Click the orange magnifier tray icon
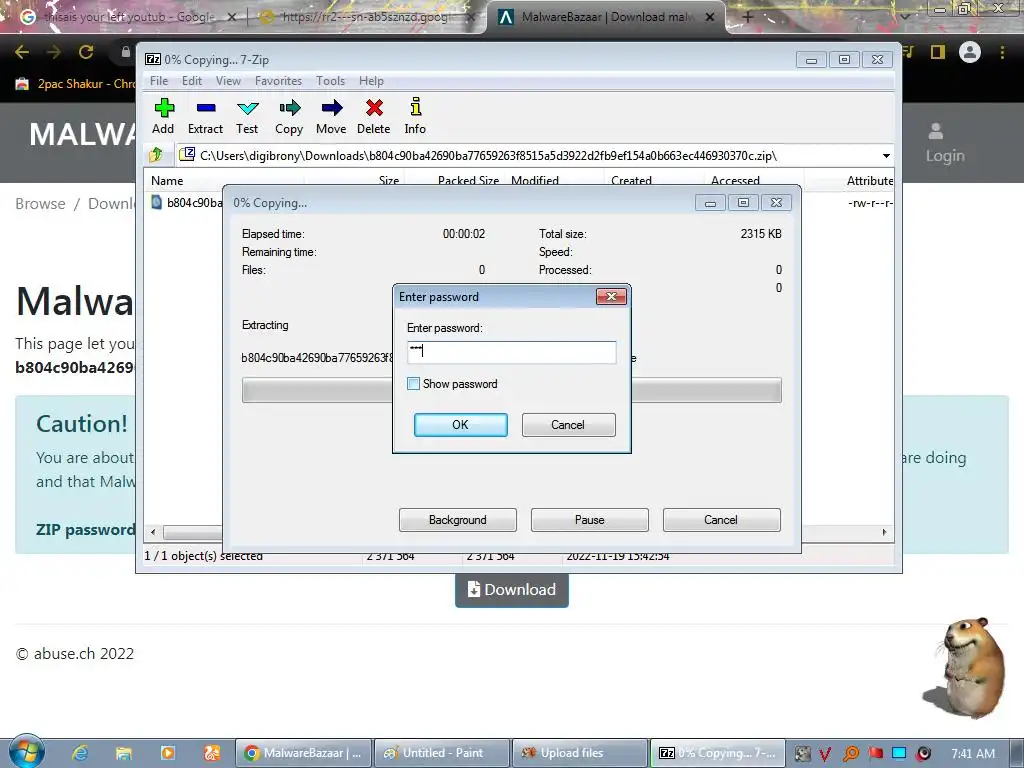Screen dimensions: 1024x768 coord(850,754)
